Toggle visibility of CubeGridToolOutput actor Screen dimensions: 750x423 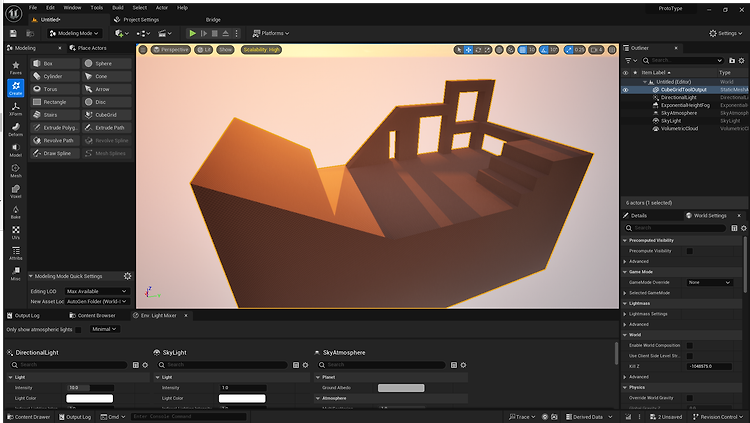(x=625, y=89)
